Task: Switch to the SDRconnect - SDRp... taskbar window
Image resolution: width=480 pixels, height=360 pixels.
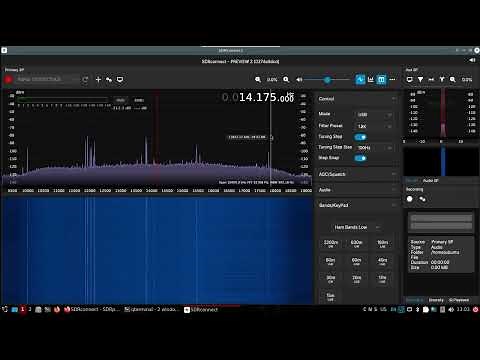Action: pyautogui.click(x=92, y=309)
